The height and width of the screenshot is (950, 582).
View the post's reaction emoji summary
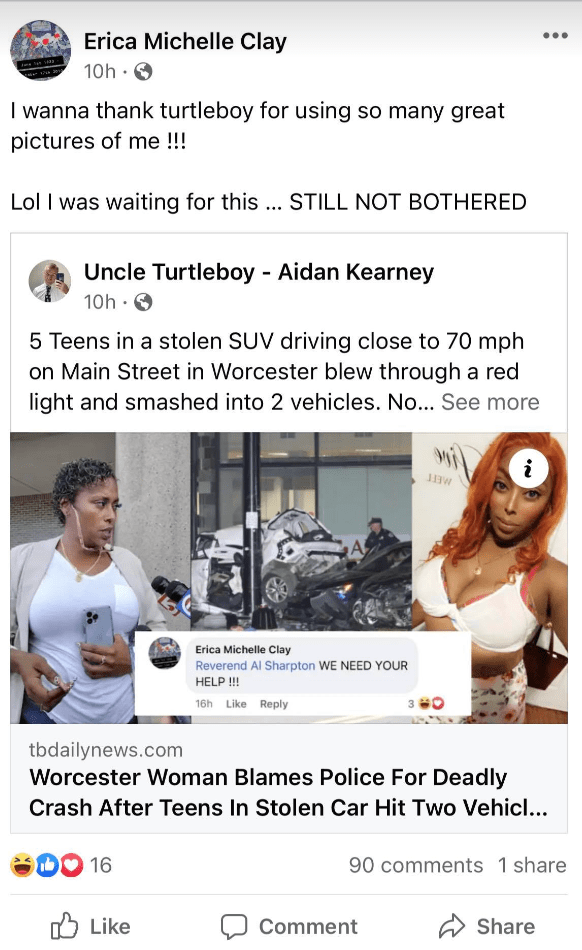[x=47, y=865]
